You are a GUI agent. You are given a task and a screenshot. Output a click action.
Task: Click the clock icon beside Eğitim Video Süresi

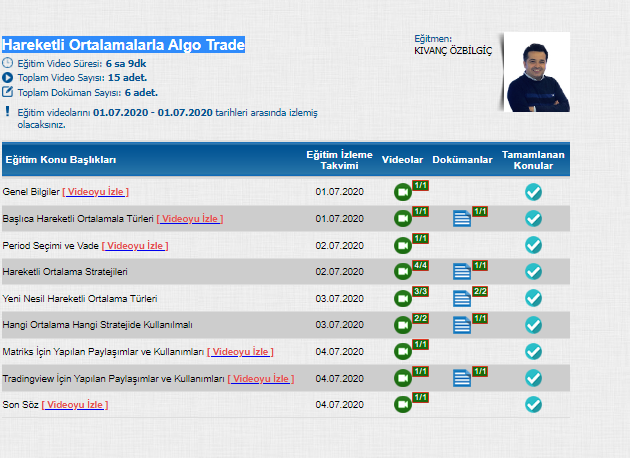[8, 63]
